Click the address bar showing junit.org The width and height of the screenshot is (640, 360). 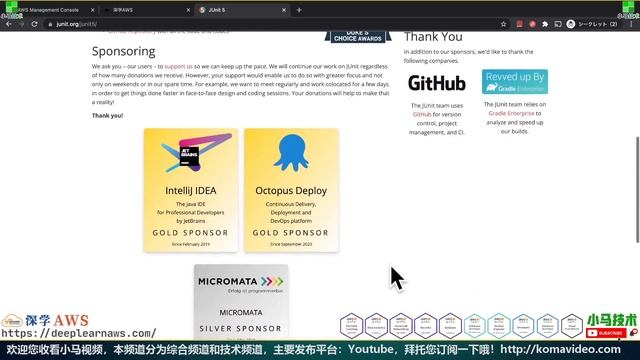click(x=269, y=24)
